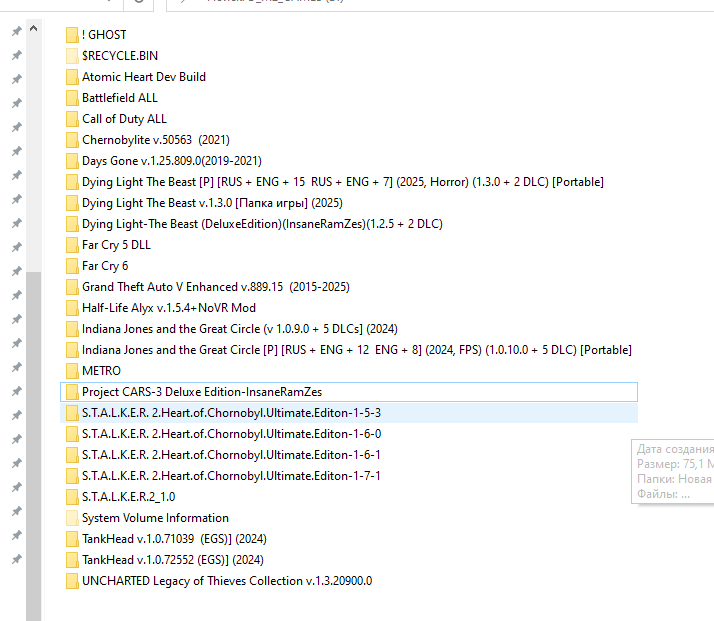Click the Battlefield ALL folder icon
Screen dimensions: 714x621
pos(72,97)
